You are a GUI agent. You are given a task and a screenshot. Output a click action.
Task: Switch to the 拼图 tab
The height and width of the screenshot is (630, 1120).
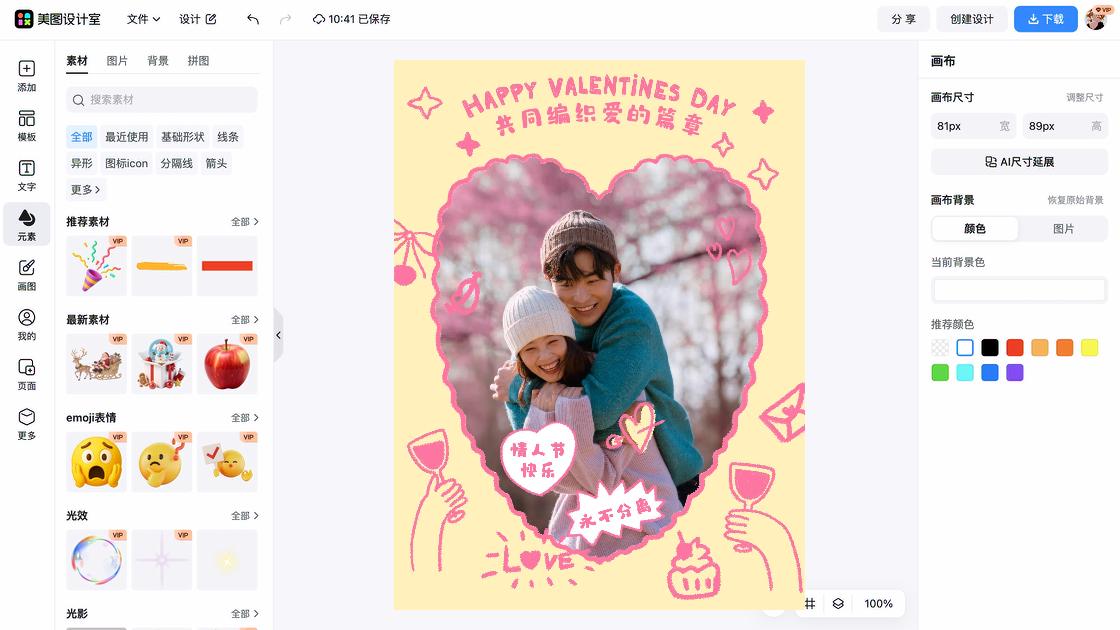tap(198, 61)
